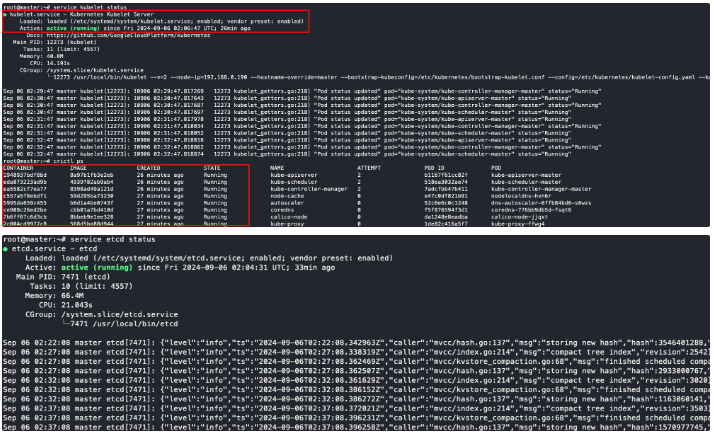Screen dimensions: 714x434
Task: Click the 'CPU: 21.043s' value
Action: coord(77,305)
